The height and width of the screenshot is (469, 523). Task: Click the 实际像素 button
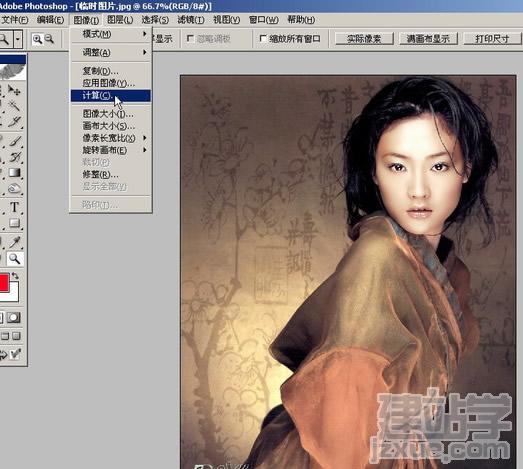[364, 39]
